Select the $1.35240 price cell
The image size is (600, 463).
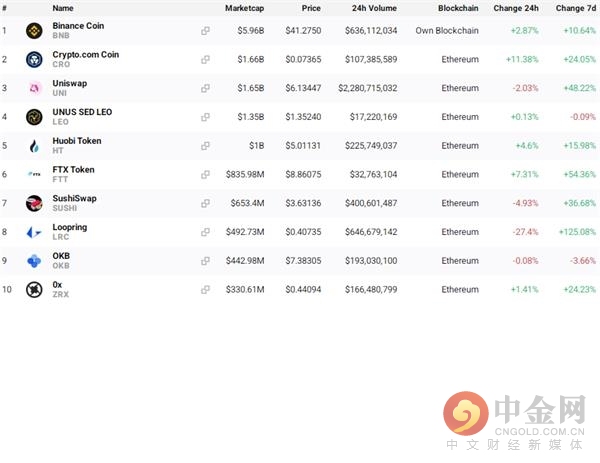[x=303, y=117]
